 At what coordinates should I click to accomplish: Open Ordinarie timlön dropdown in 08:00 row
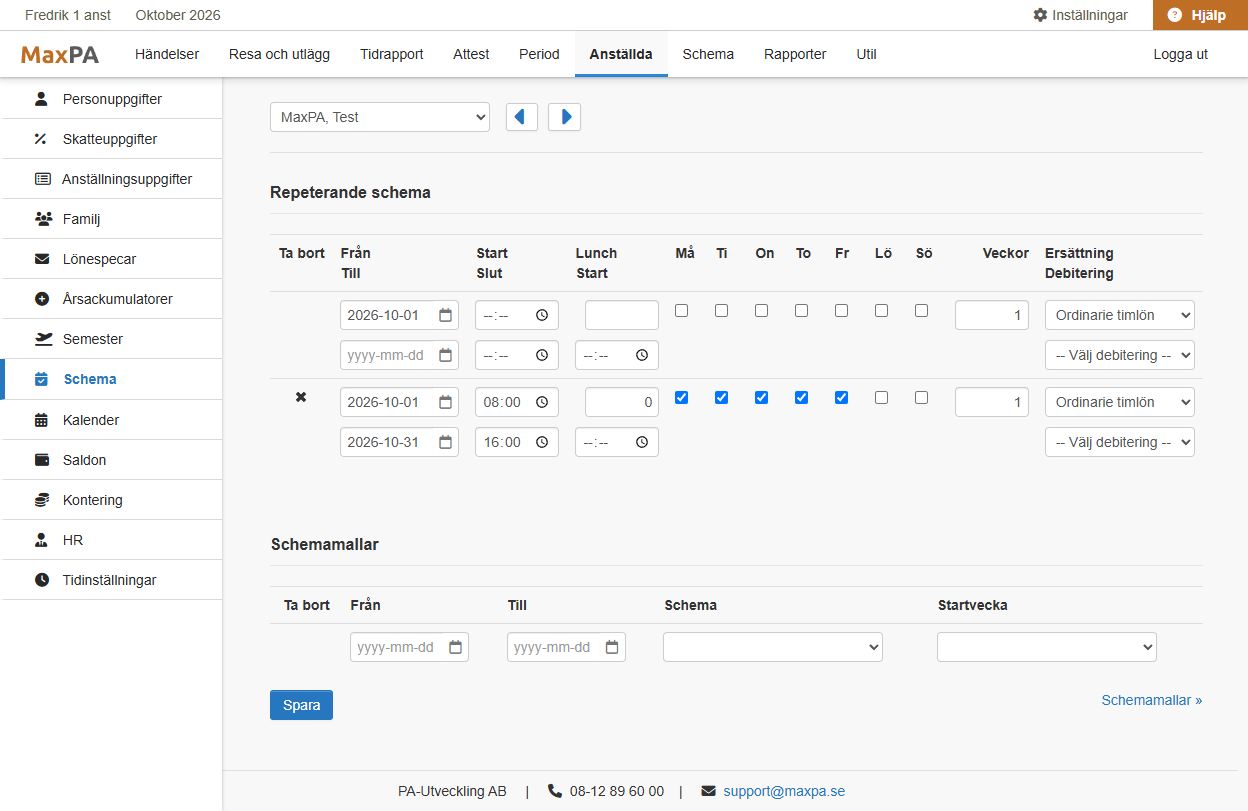coord(1120,402)
